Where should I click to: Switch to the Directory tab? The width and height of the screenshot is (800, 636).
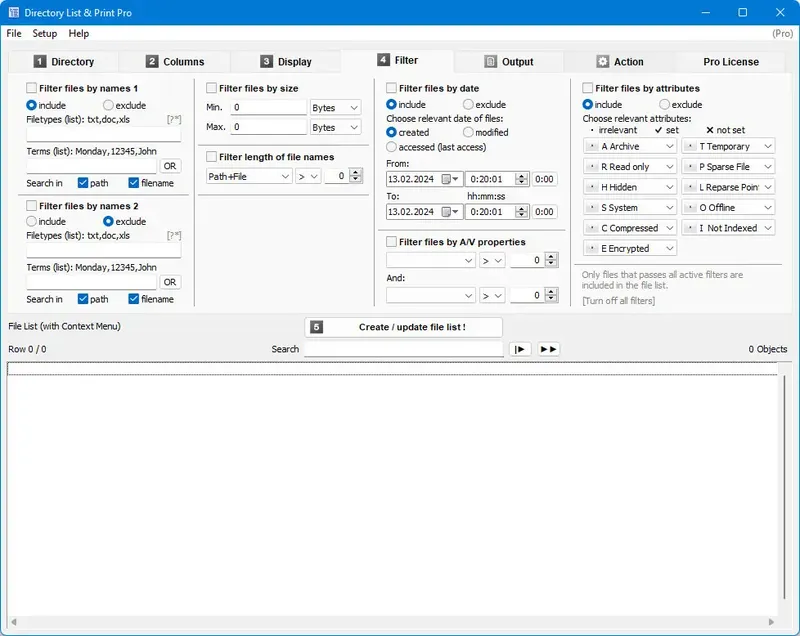tap(64, 62)
